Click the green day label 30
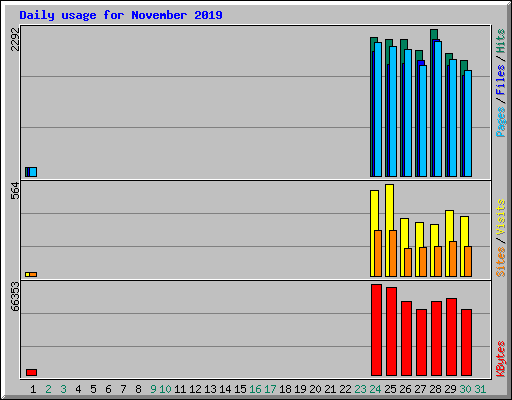The width and height of the screenshot is (512, 400). click(x=465, y=389)
